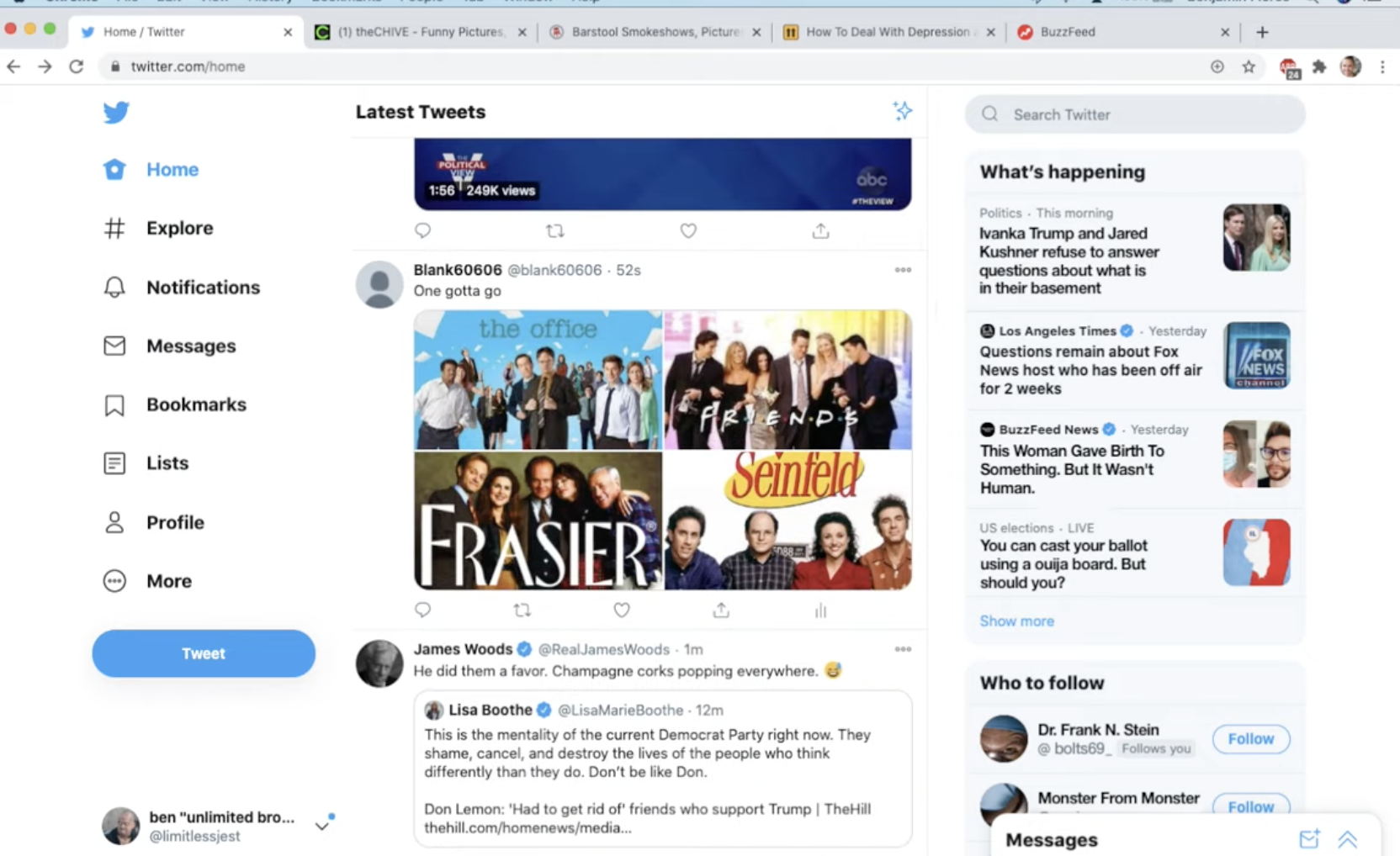
Task: Expand the account switcher chevron
Action: [322, 826]
